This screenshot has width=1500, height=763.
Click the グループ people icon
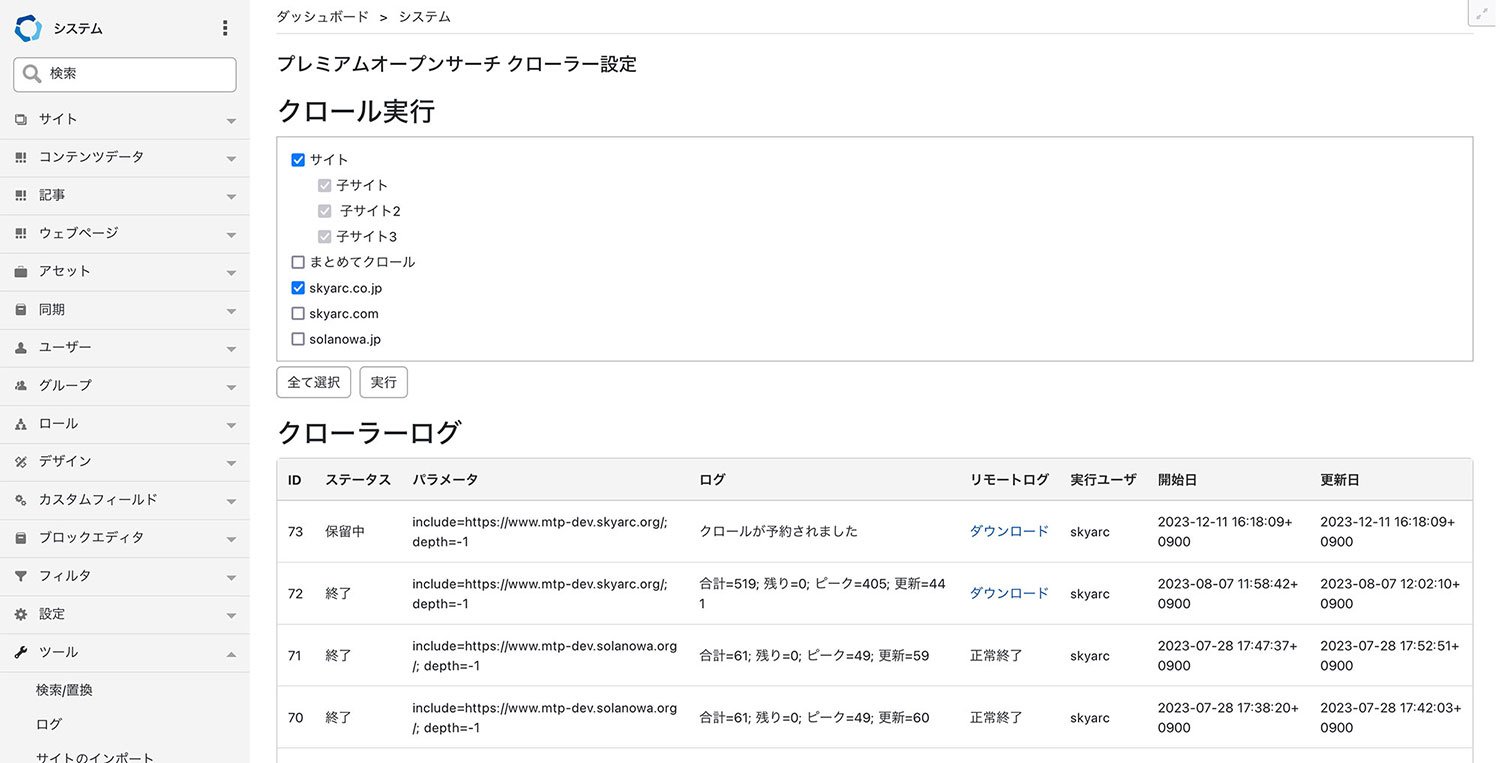[21, 385]
